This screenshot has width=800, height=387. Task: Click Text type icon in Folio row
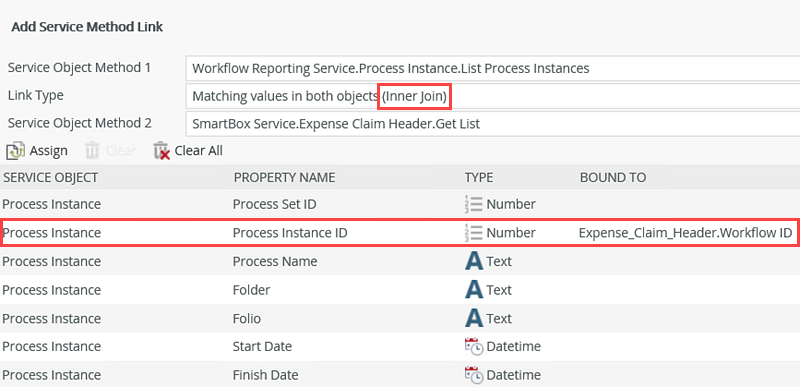(x=474, y=318)
